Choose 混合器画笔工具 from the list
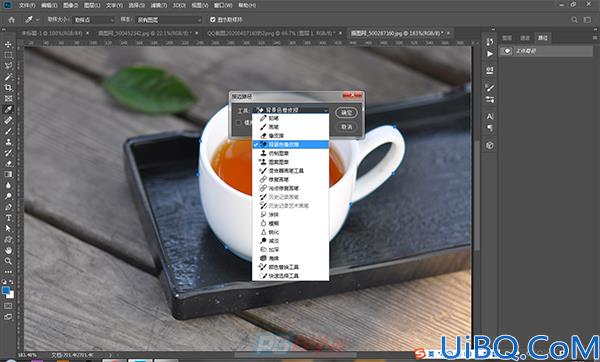600x362 pixels. 290,171
